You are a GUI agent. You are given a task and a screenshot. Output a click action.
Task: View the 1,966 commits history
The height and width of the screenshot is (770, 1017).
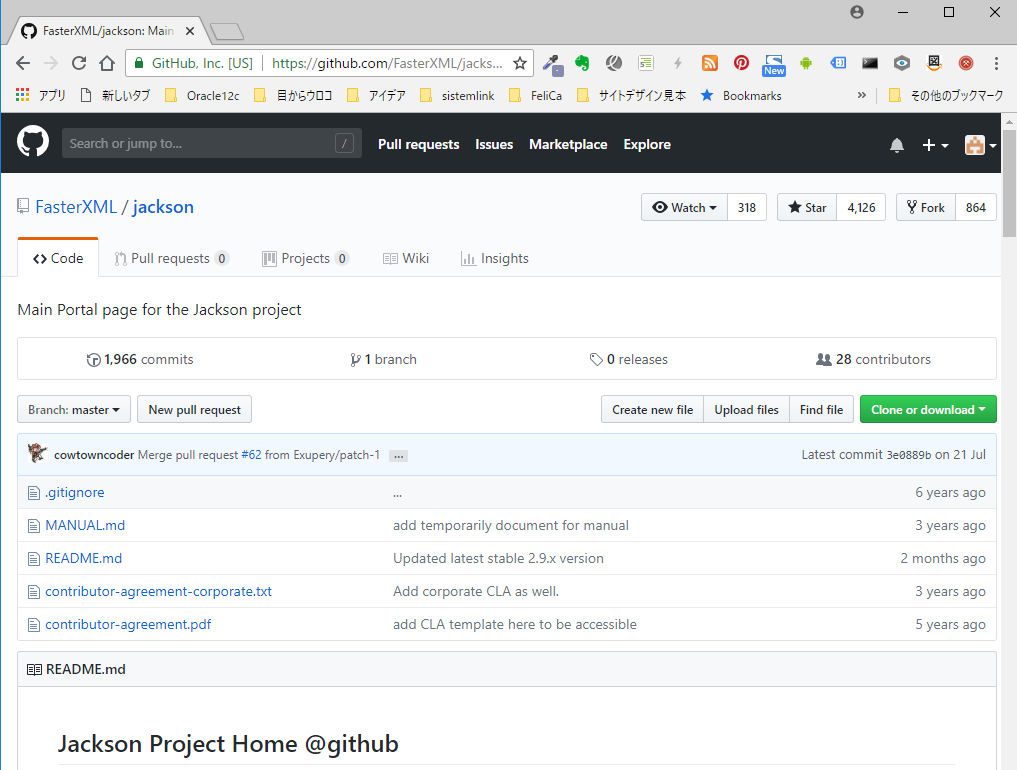(140, 359)
